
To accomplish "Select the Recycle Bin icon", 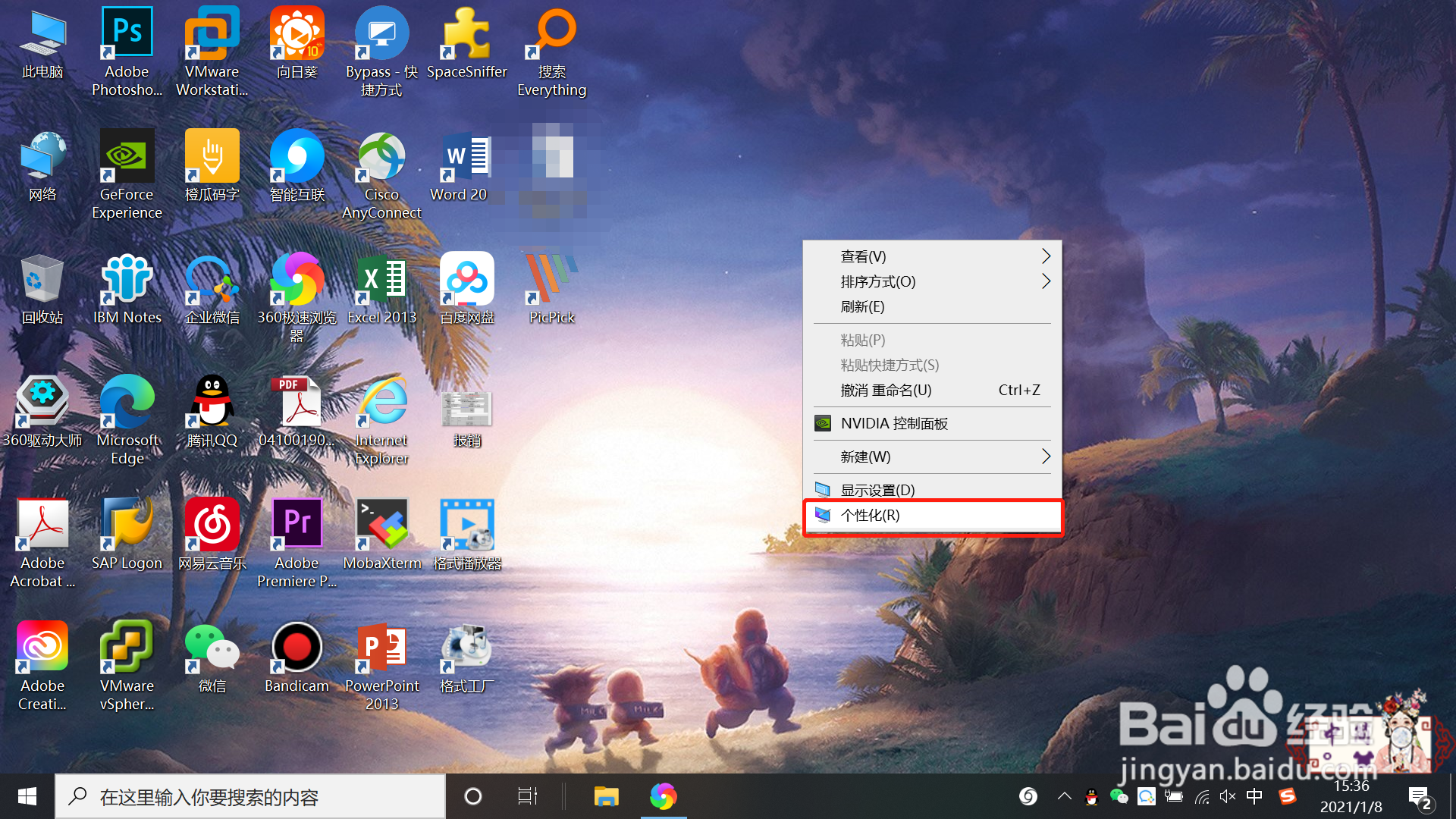I will tap(42, 280).
